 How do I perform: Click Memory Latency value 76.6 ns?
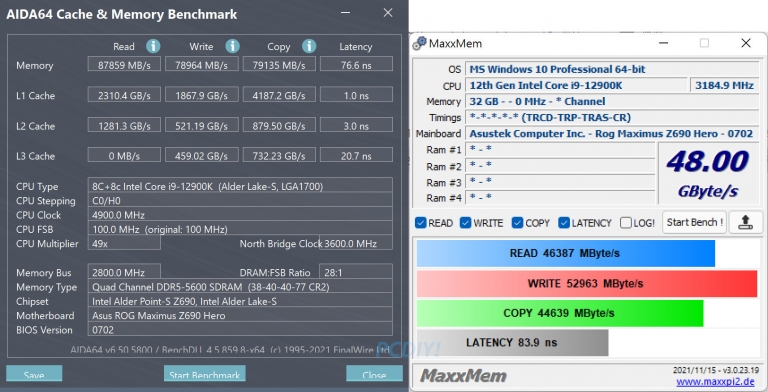[356, 65]
